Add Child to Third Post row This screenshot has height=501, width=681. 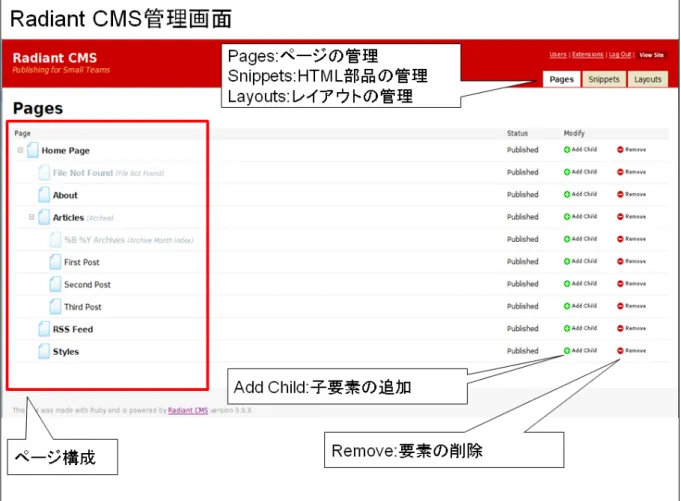pos(580,306)
